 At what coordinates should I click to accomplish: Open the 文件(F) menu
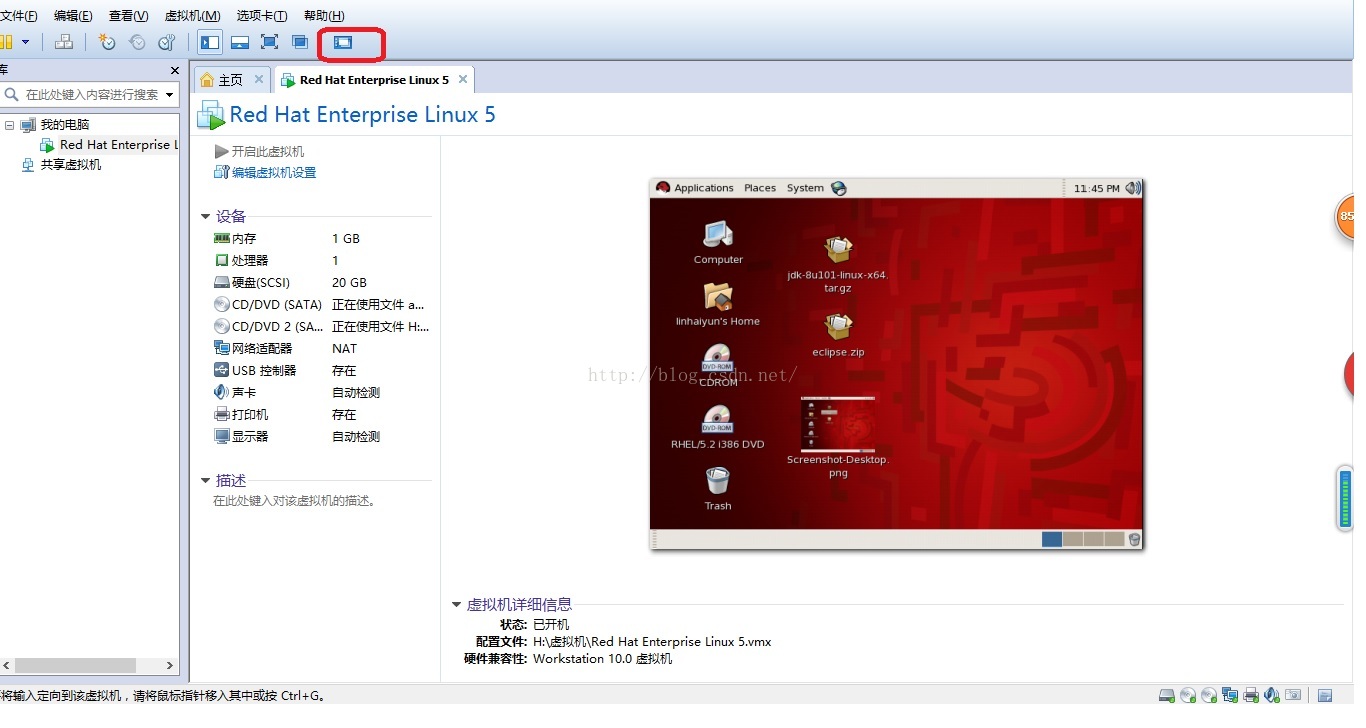[19, 16]
